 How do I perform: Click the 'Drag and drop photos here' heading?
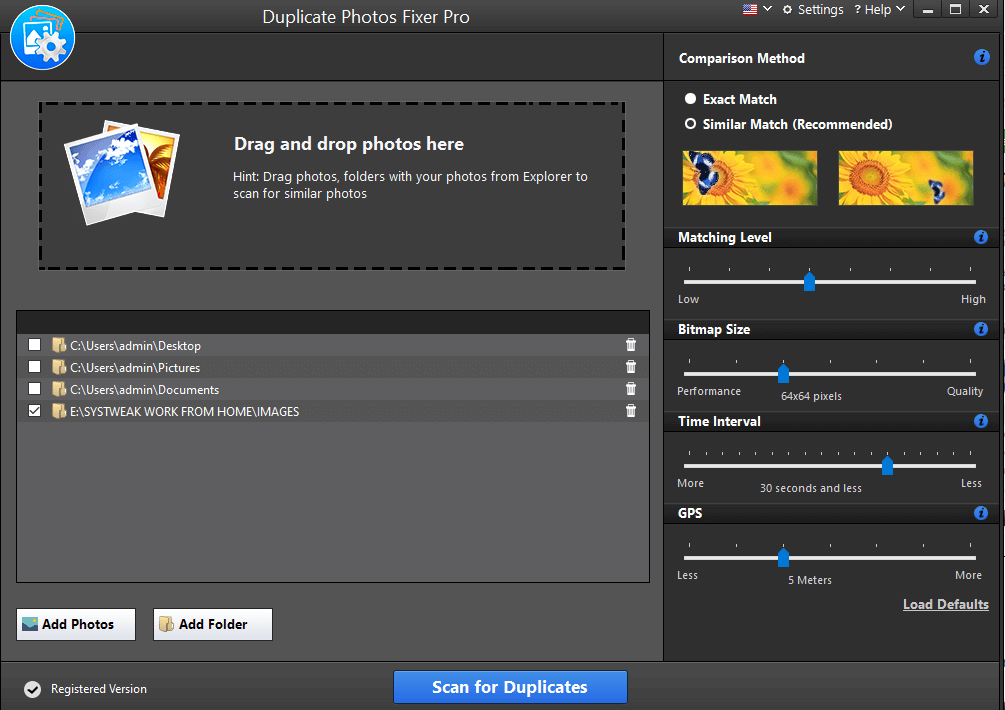349,144
